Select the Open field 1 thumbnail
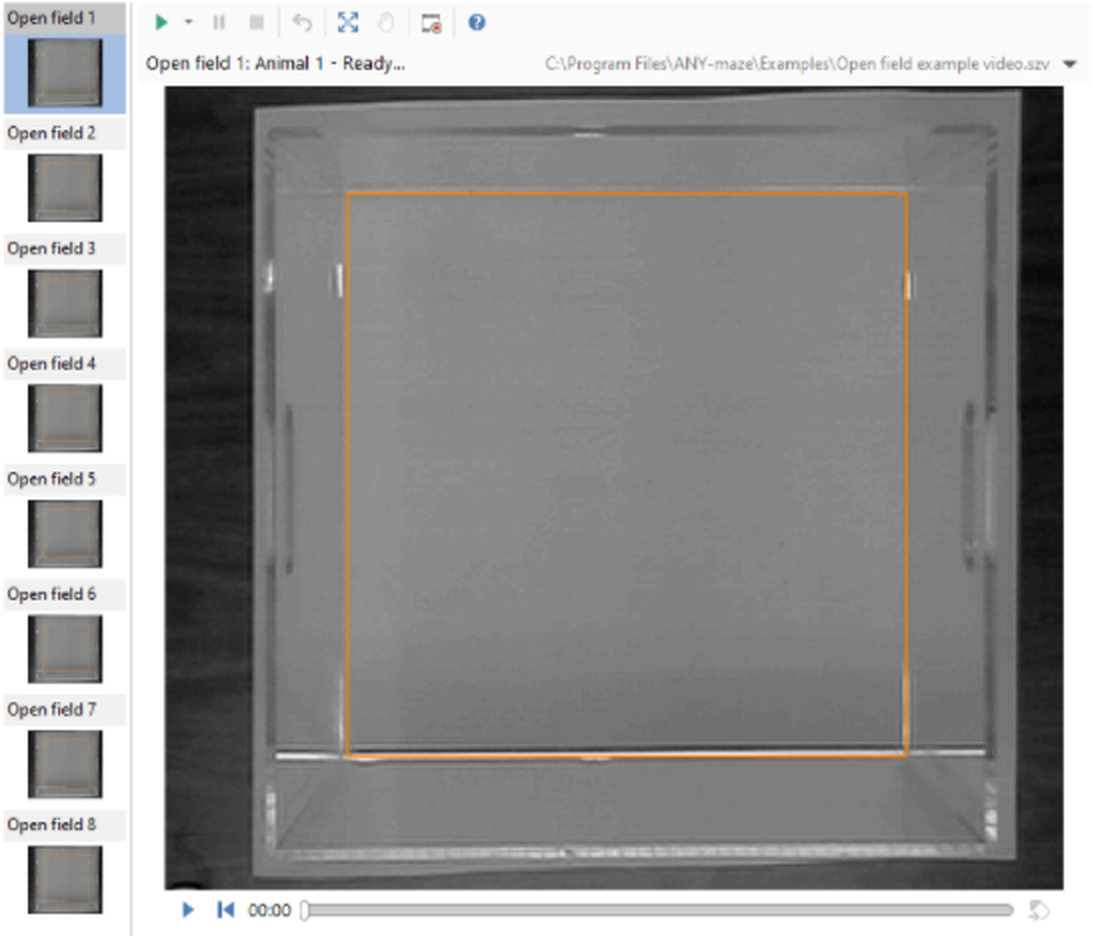This screenshot has height=936, width=1094. (x=64, y=72)
